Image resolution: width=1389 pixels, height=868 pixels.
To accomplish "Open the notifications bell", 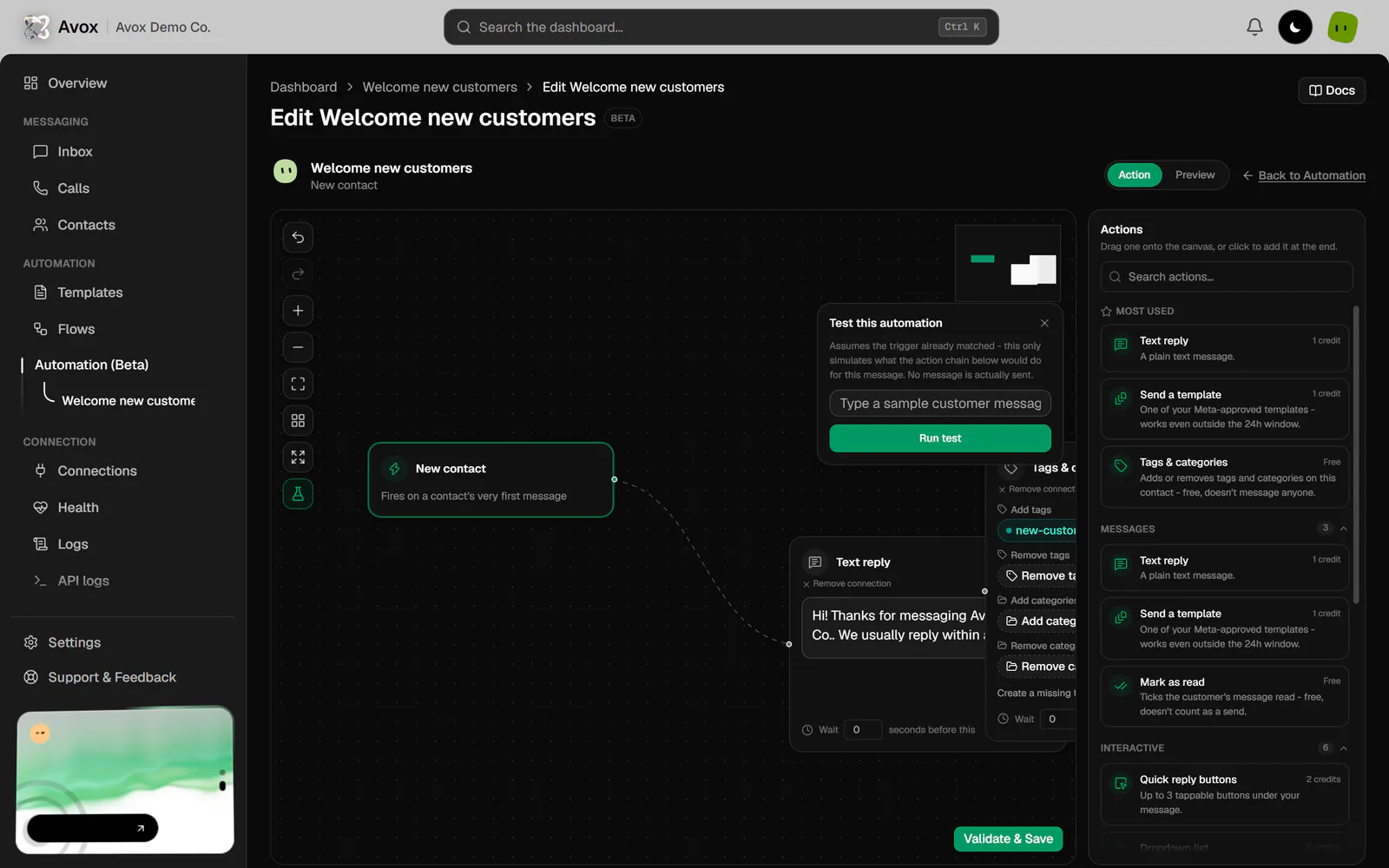I will coord(1254,27).
